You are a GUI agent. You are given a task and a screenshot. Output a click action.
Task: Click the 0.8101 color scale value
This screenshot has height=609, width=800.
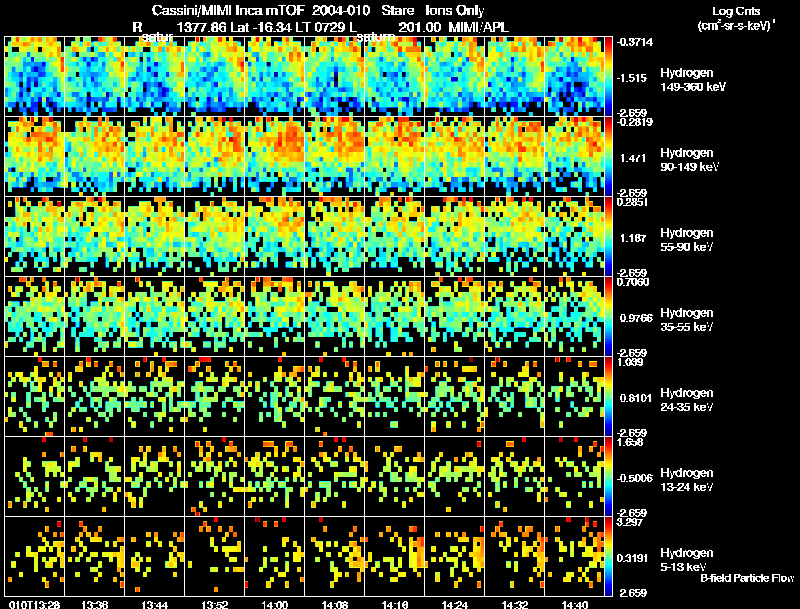636,398
